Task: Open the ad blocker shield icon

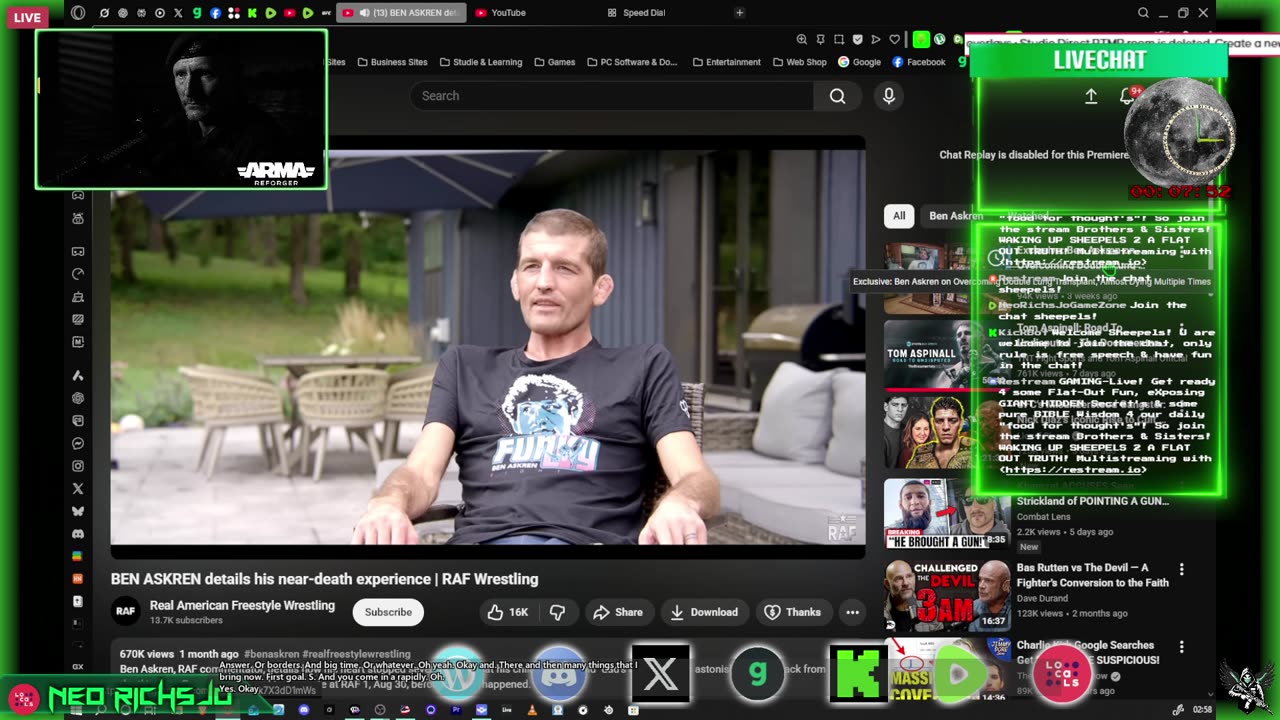Action: pyautogui.click(x=857, y=39)
